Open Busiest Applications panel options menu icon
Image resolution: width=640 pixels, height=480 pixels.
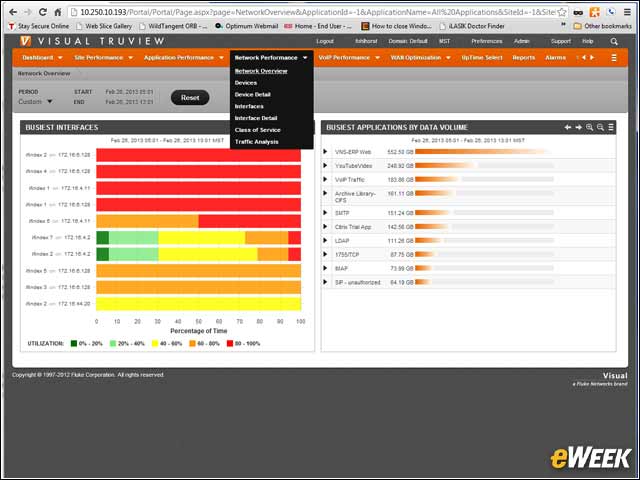(x=611, y=127)
